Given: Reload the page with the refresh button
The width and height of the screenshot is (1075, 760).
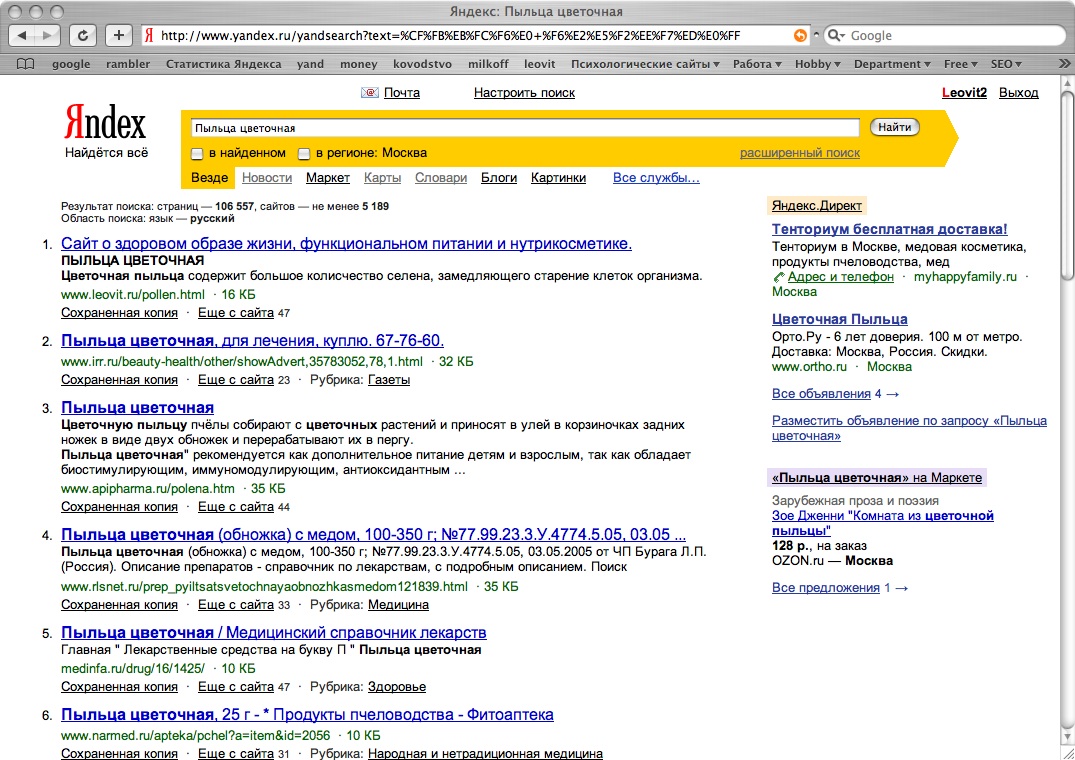Looking at the screenshot, I should pyautogui.click(x=83, y=35).
